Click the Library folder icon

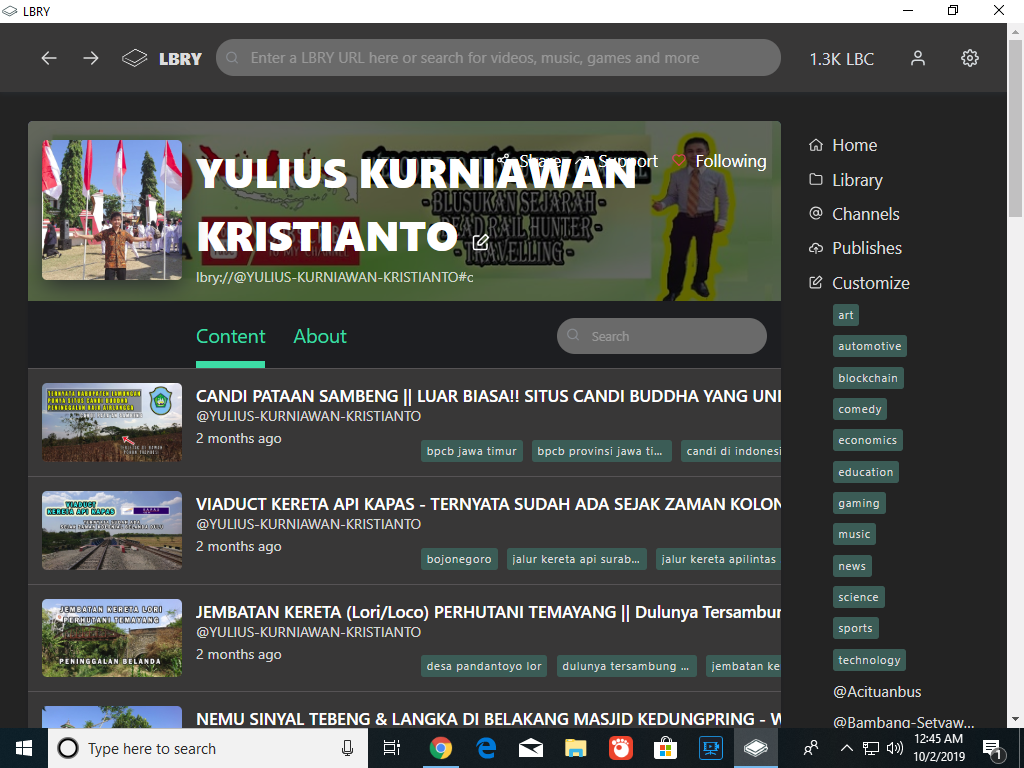click(816, 179)
